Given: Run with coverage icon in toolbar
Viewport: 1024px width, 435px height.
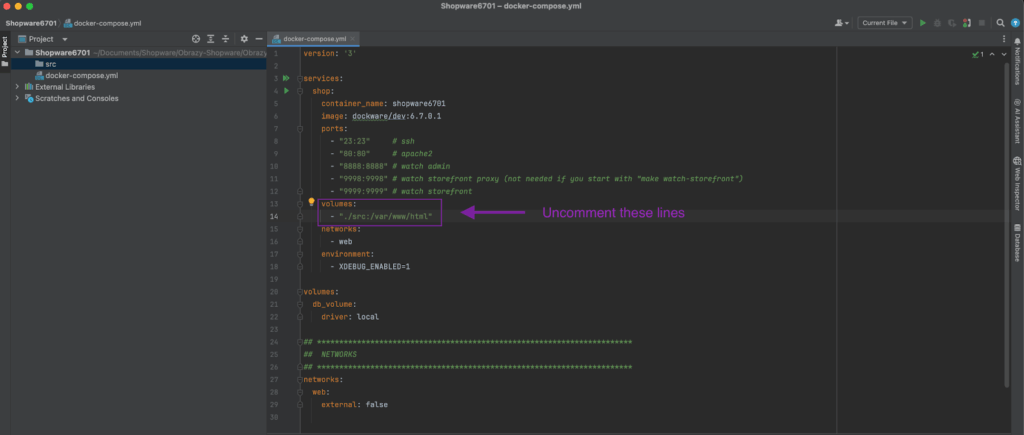Looking at the screenshot, I should (952, 23).
